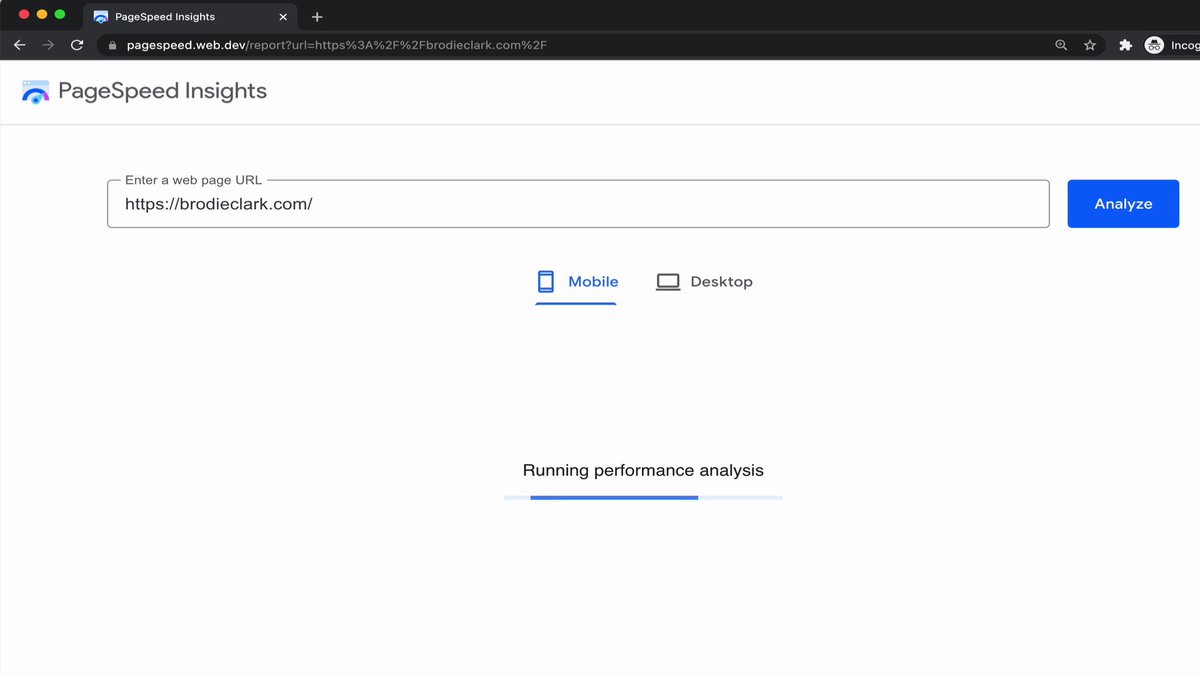Click the zoom magnifier icon in address bar
Image resolution: width=1200 pixels, height=675 pixels.
click(1061, 45)
